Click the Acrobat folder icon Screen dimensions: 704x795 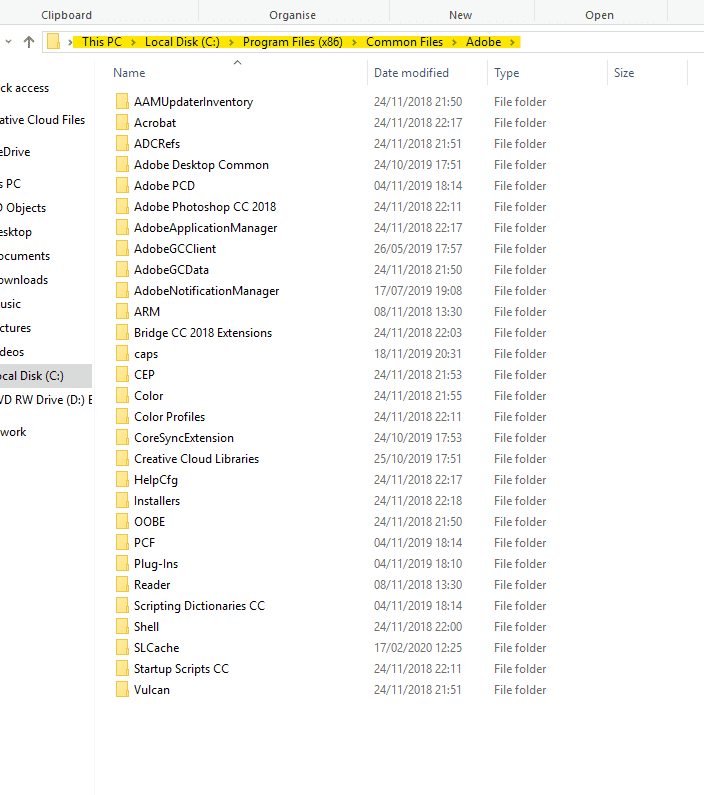[x=122, y=122]
